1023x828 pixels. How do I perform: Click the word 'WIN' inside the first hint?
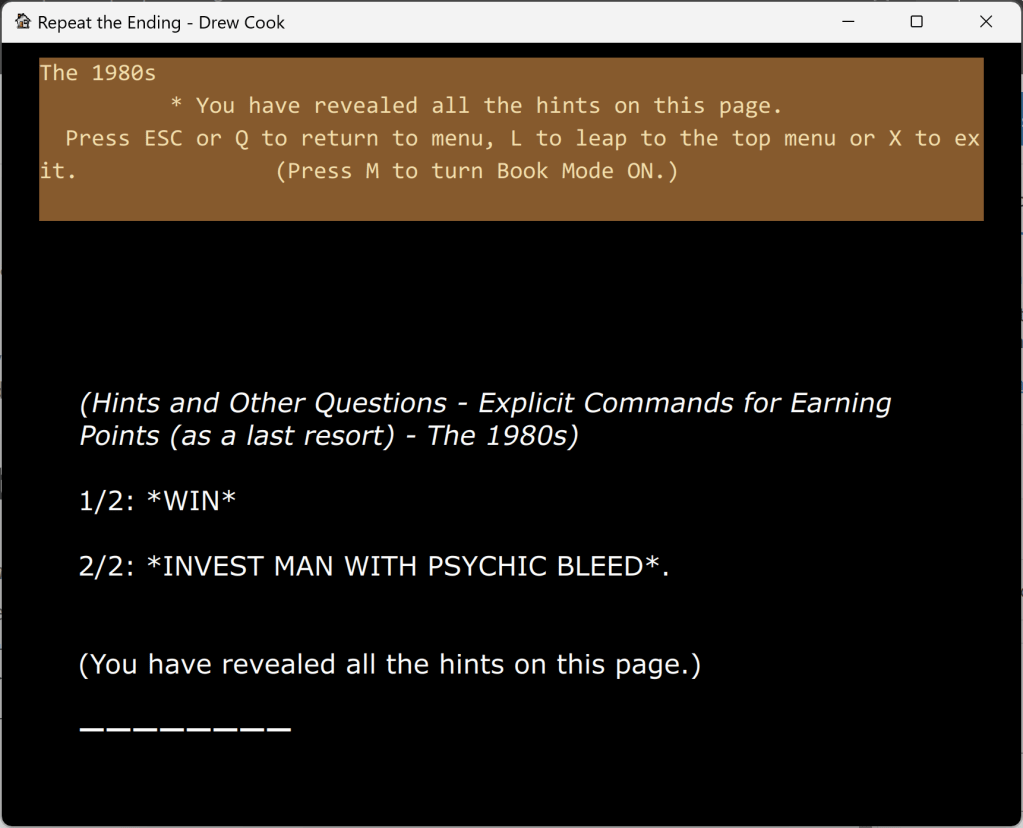[x=190, y=500]
